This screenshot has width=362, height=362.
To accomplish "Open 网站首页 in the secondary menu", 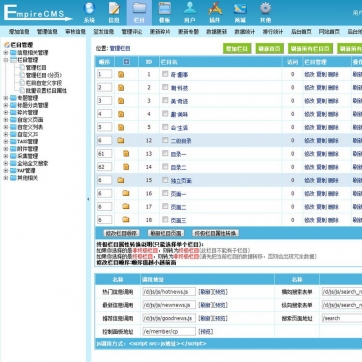I will [x=329, y=32].
